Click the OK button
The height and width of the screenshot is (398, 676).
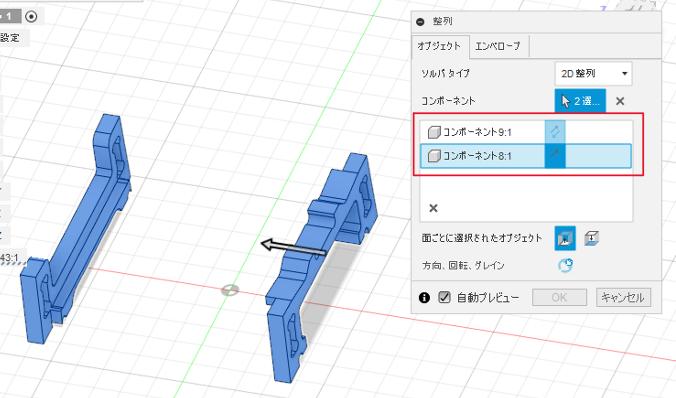coord(559,298)
